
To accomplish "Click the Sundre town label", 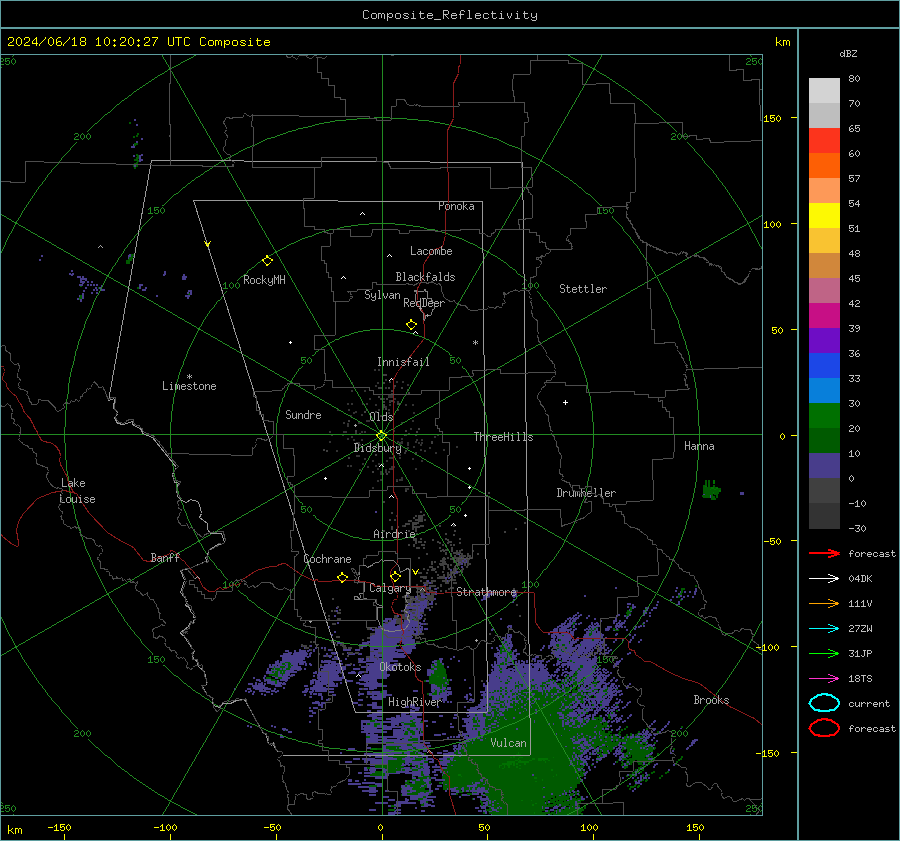I will pyautogui.click(x=303, y=414).
